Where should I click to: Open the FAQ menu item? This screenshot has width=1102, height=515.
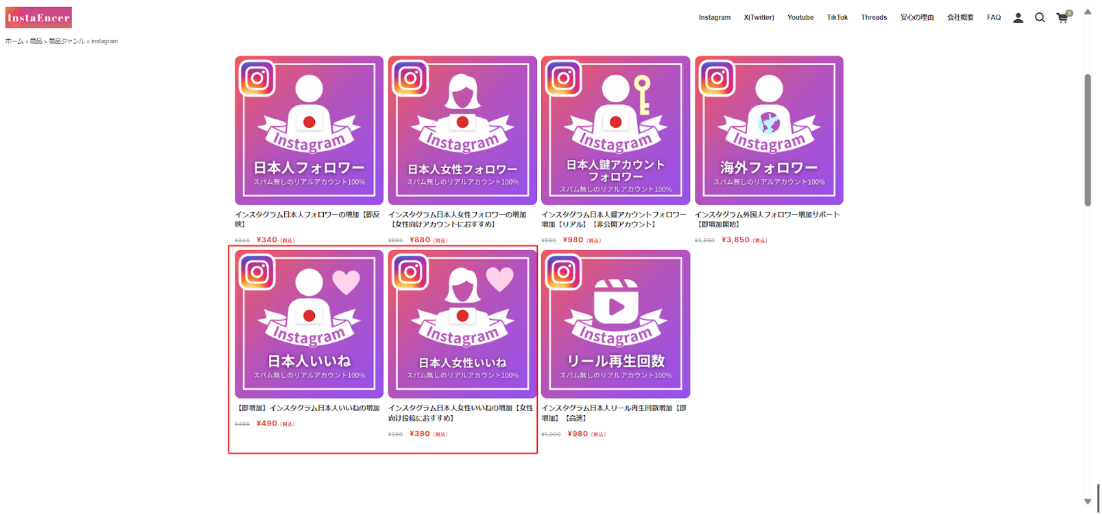(994, 18)
